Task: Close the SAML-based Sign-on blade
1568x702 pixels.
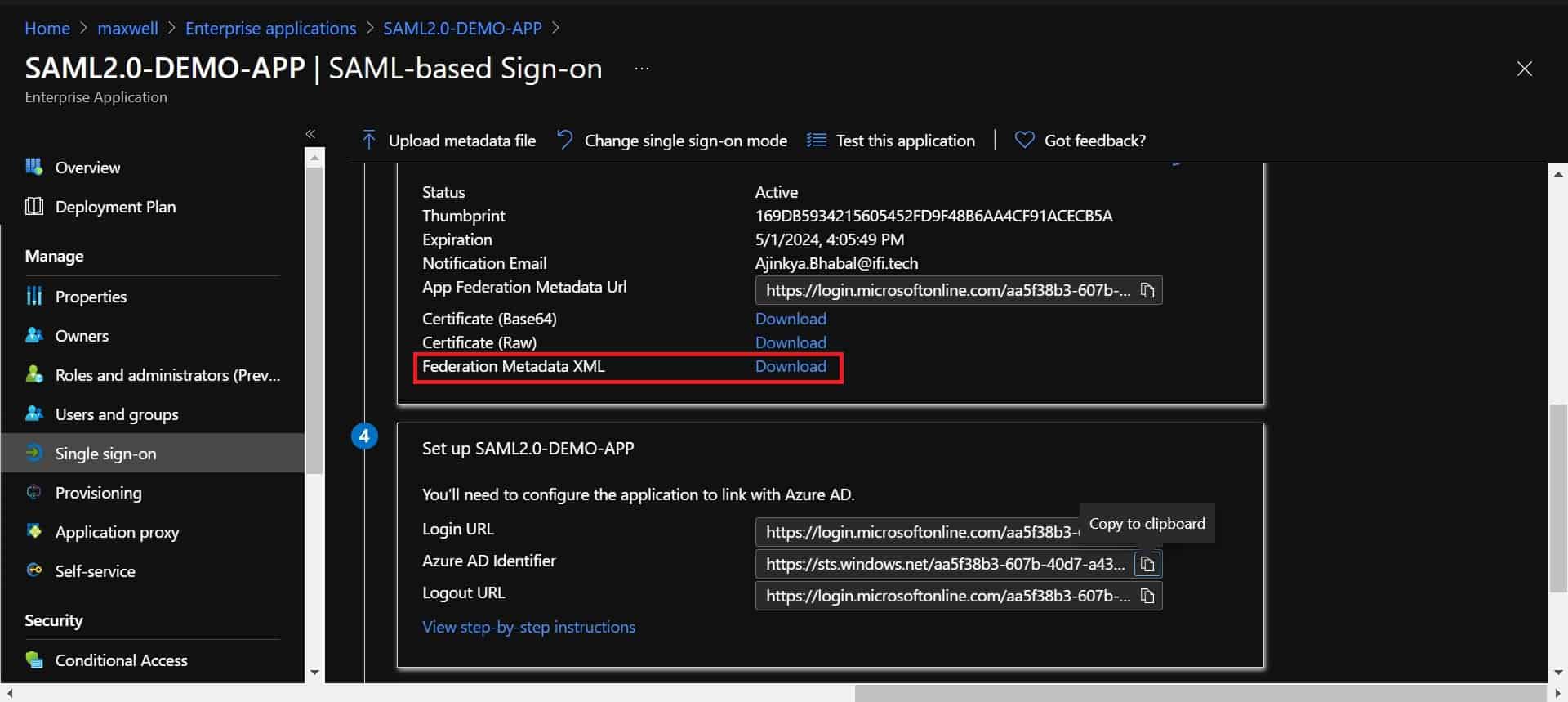Action: pyautogui.click(x=1524, y=69)
